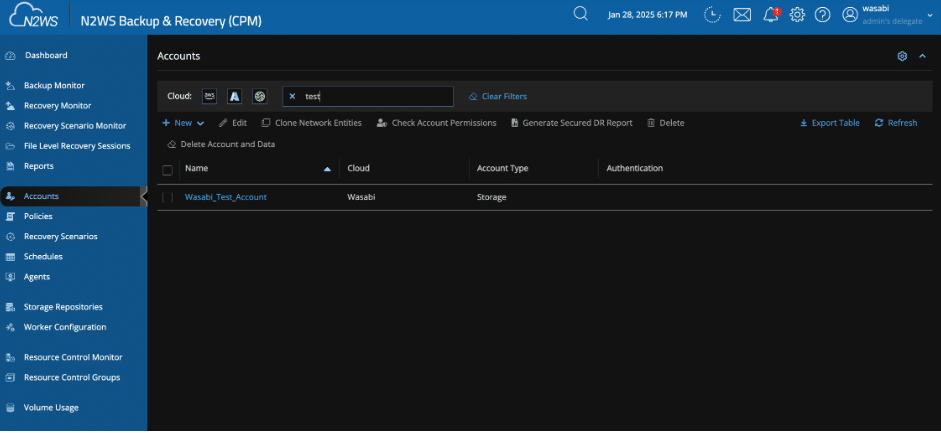Viewport: 941px width, 433px height.
Task: Open File Level Recovery Sessions
Action: [77, 146]
